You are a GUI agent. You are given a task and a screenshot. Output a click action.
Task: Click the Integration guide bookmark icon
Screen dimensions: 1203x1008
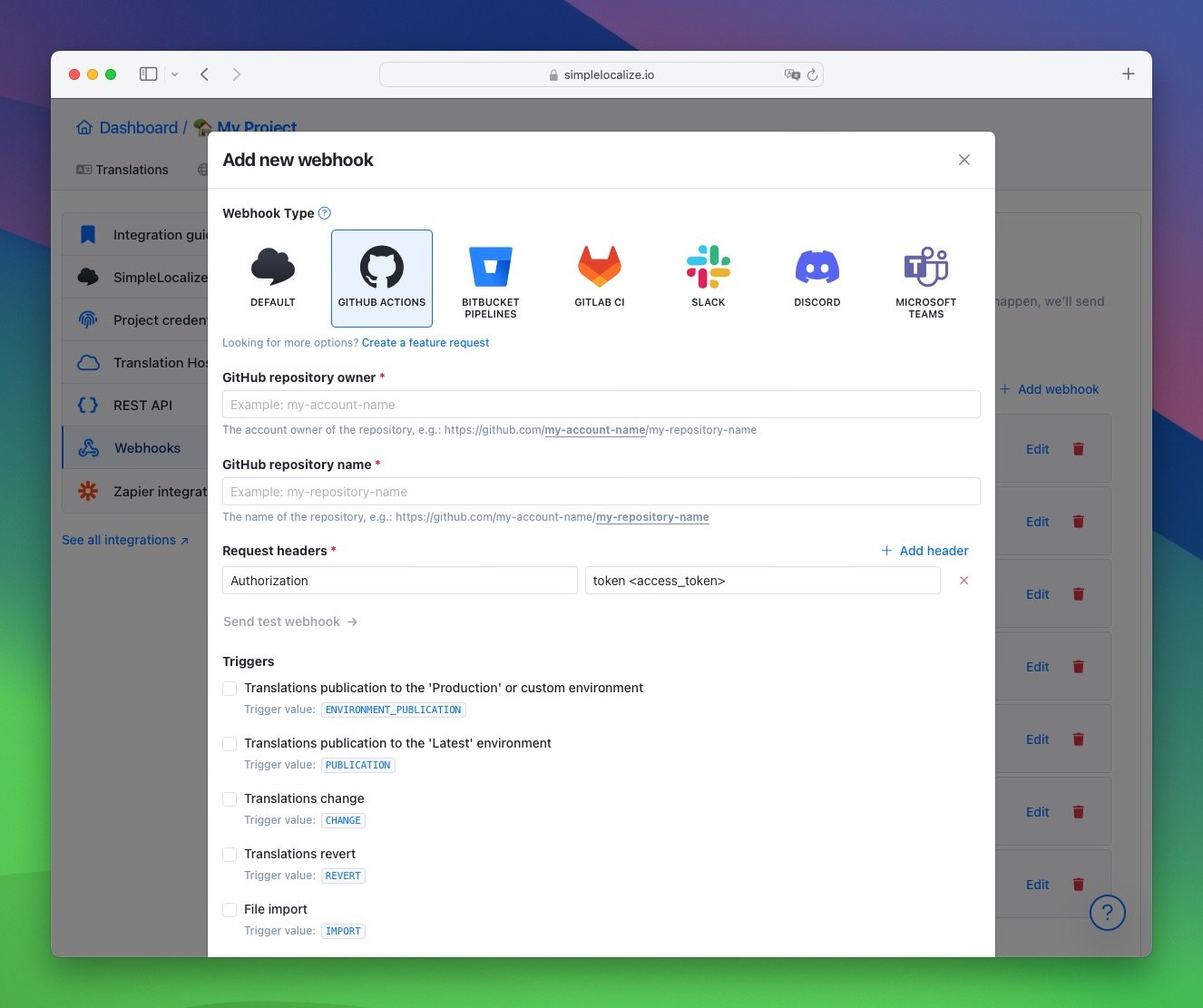88,235
